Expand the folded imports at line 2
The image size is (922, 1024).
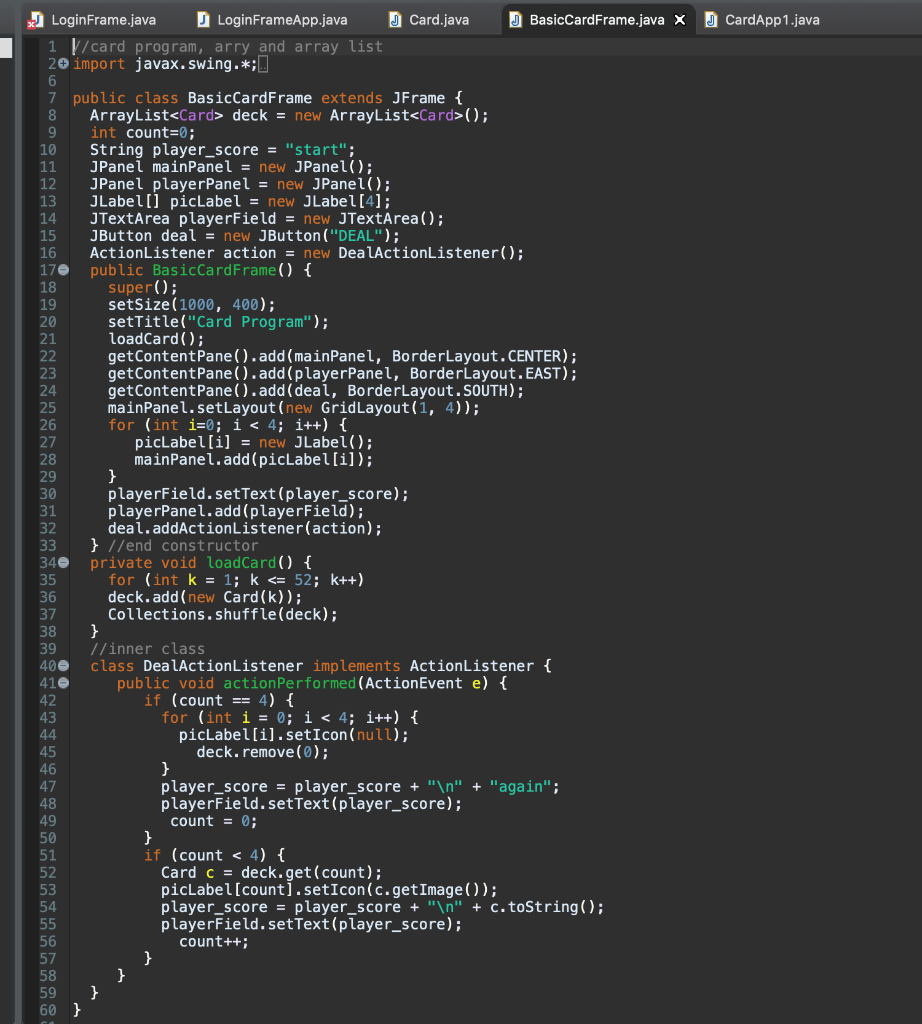(63, 64)
